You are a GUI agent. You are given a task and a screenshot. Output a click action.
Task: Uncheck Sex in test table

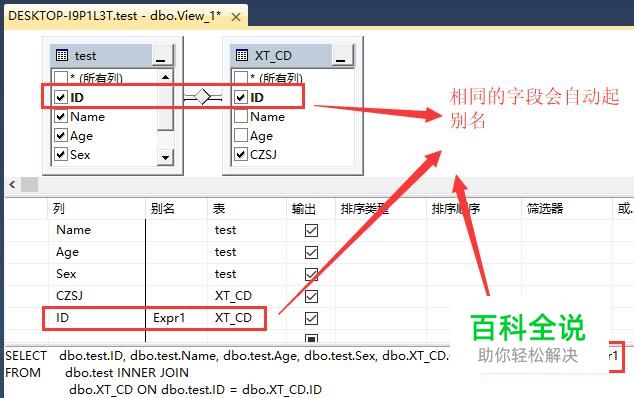(x=61, y=155)
